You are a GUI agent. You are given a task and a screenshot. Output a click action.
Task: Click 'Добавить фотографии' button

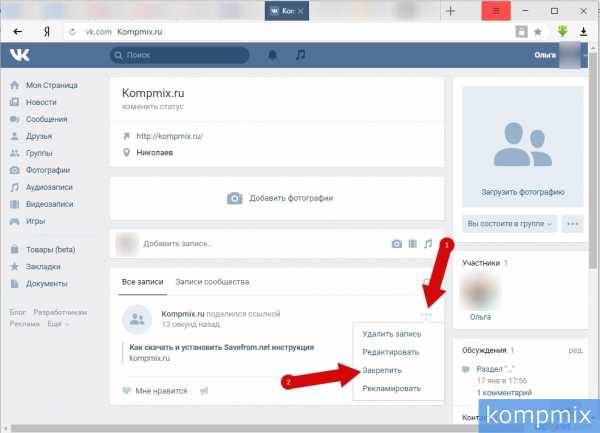tap(280, 198)
